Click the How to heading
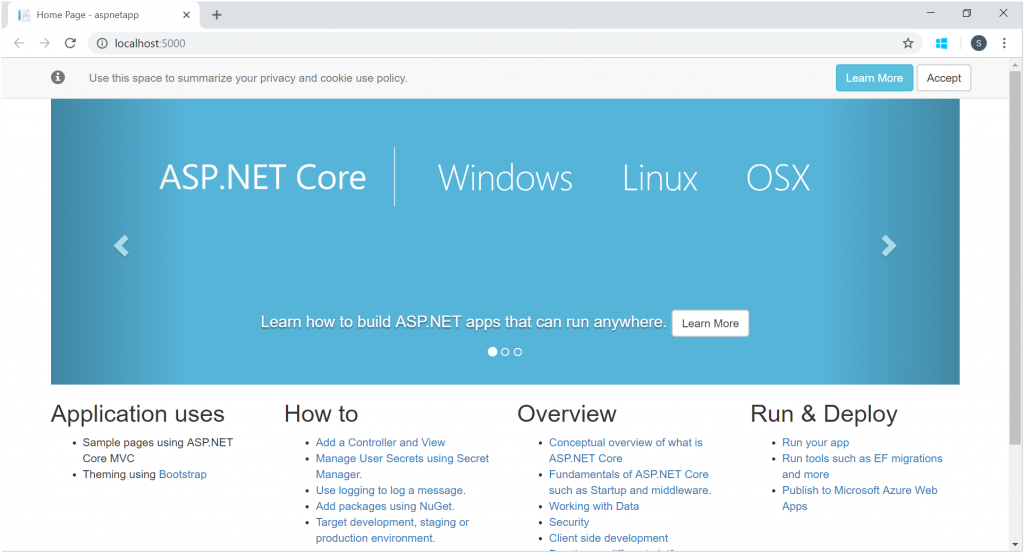Image resolution: width=1024 pixels, height=553 pixels. pos(321,415)
